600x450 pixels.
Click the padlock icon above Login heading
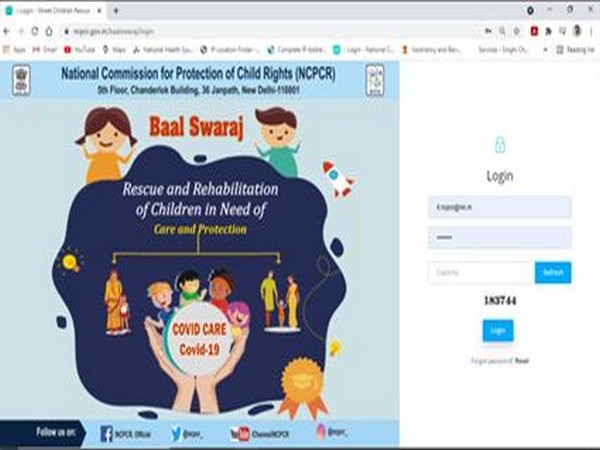500,145
